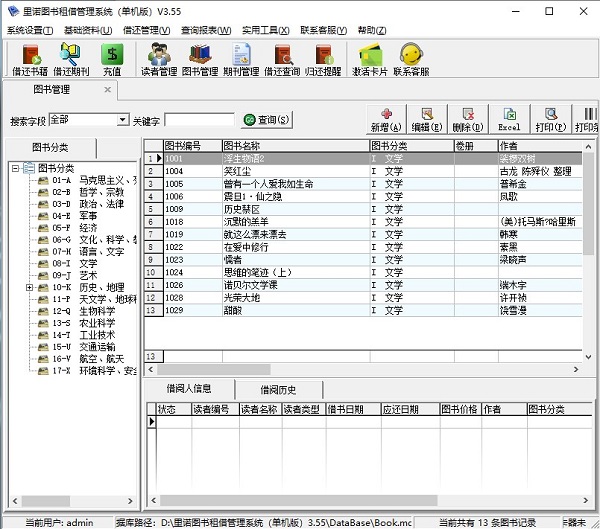Click author cell 韩寒
Image resolution: width=600 pixels, height=529 pixels.
[x=540, y=234]
